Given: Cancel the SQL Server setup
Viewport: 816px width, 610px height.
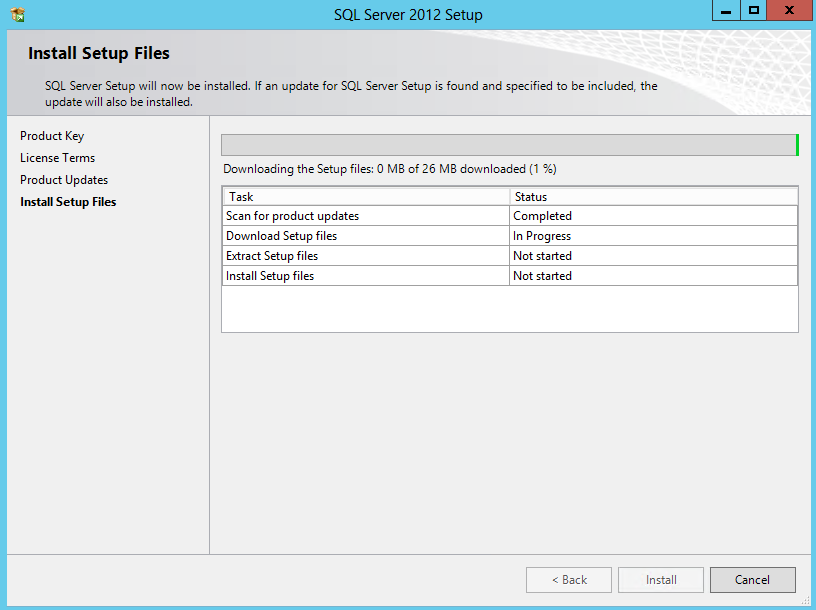Looking at the screenshot, I should (x=753, y=580).
